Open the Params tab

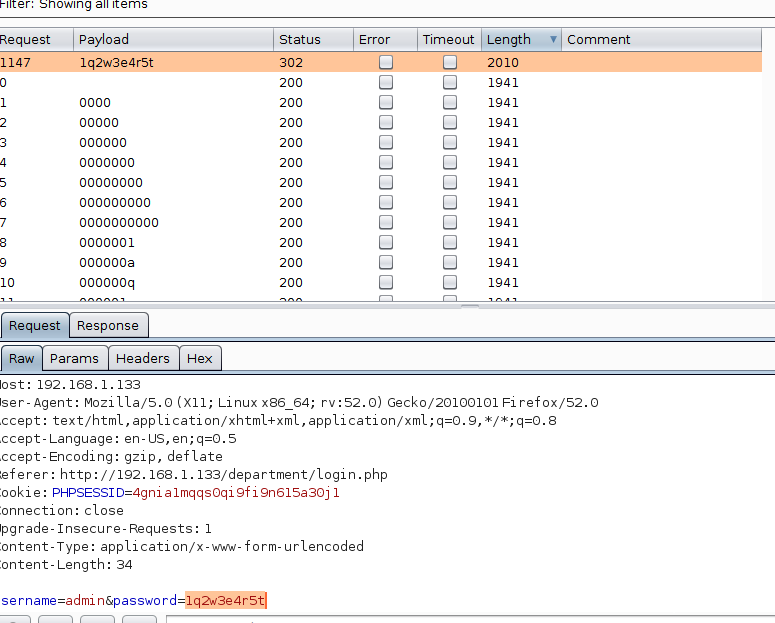74,358
